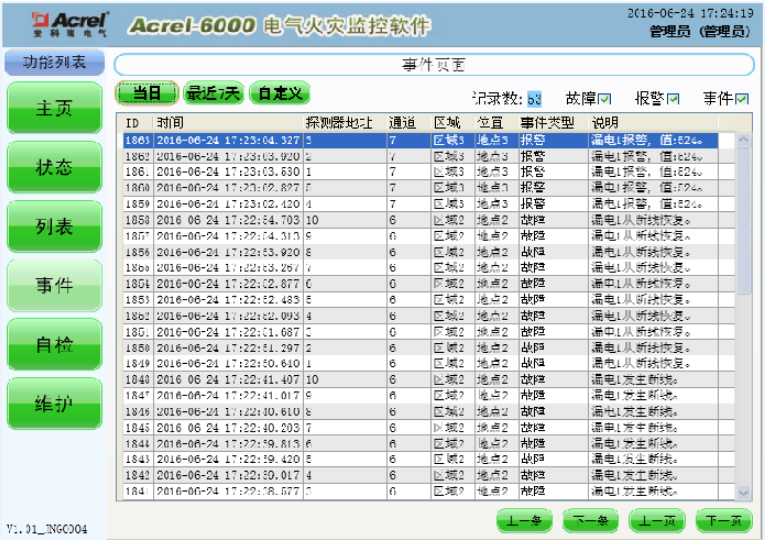Switch to the 状态 status page
Screen dimensions: 765x540
tap(54, 167)
